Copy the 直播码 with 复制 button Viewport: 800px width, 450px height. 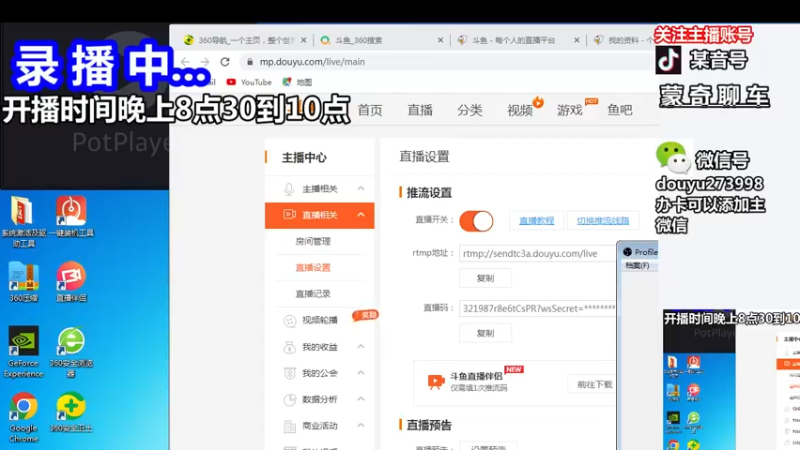(485, 333)
